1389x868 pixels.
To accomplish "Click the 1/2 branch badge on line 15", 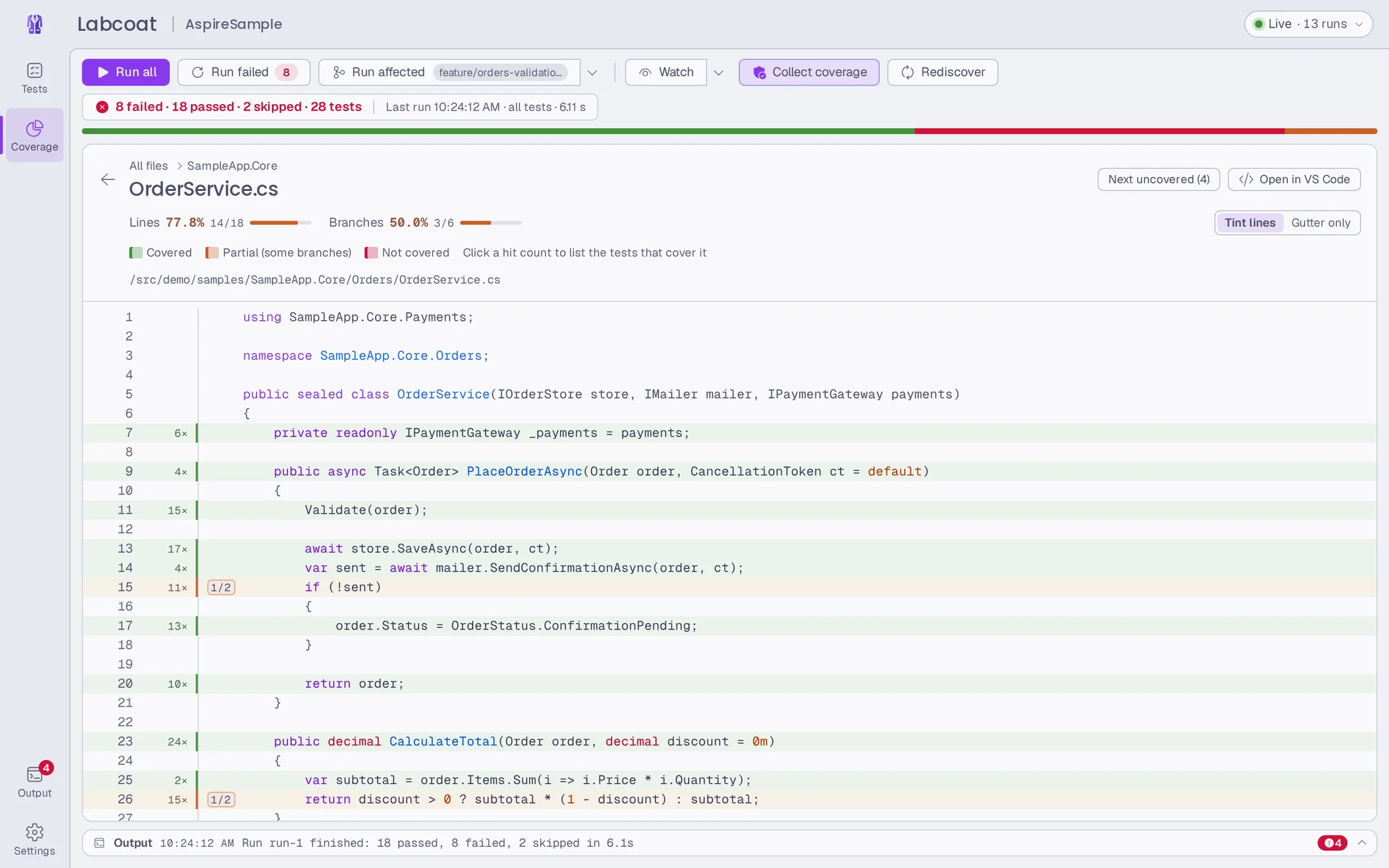I will pos(221,587).
